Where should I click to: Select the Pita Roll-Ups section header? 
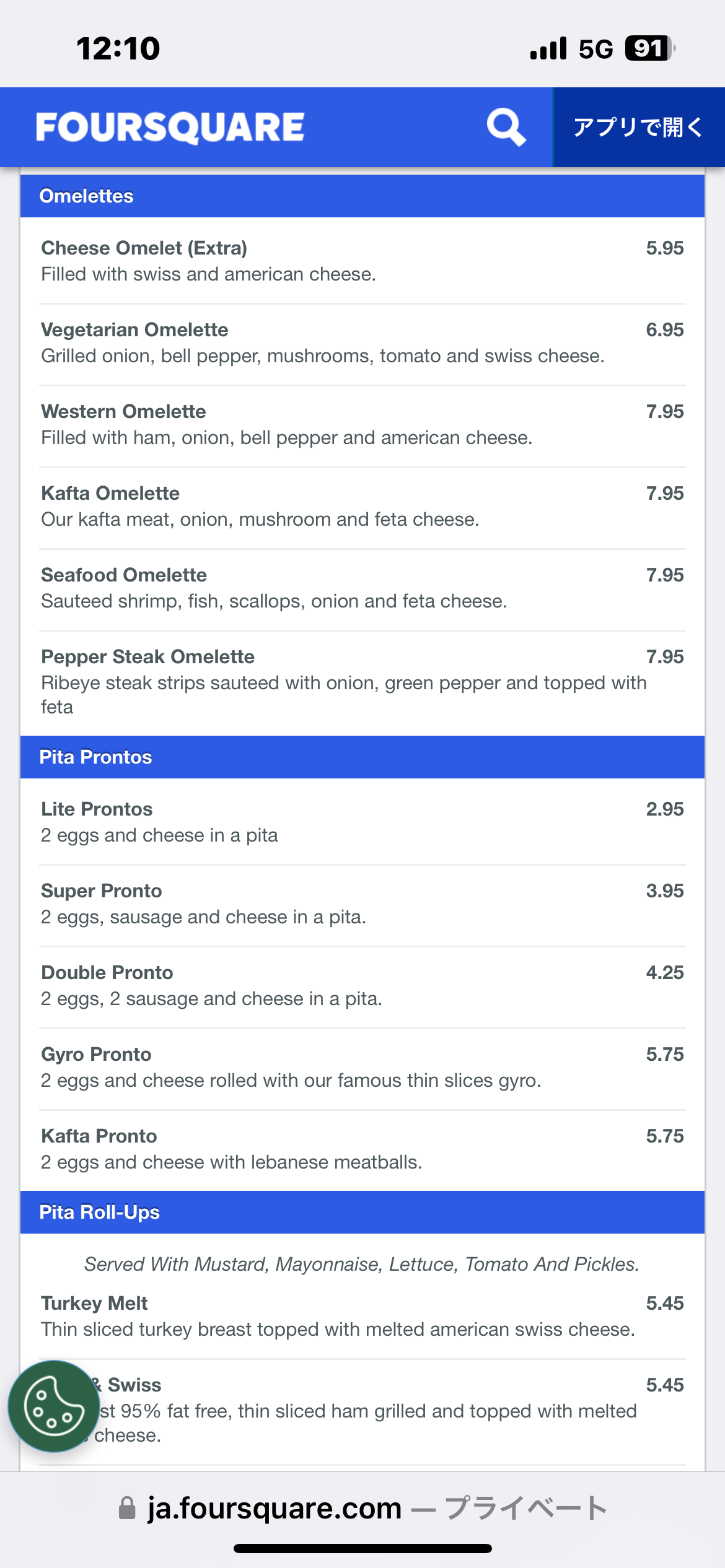click(100, 1213)
